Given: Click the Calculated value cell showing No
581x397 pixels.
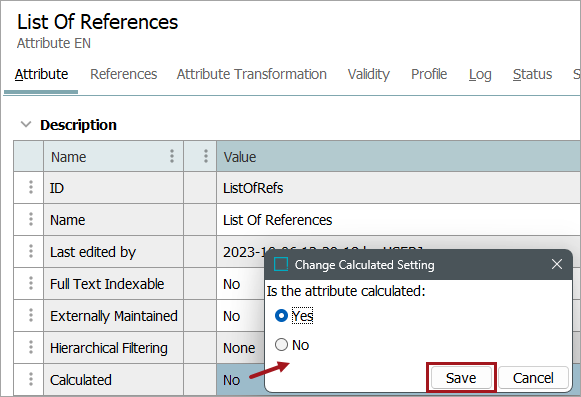Looking at the screenshot, I should pos(240,380).
